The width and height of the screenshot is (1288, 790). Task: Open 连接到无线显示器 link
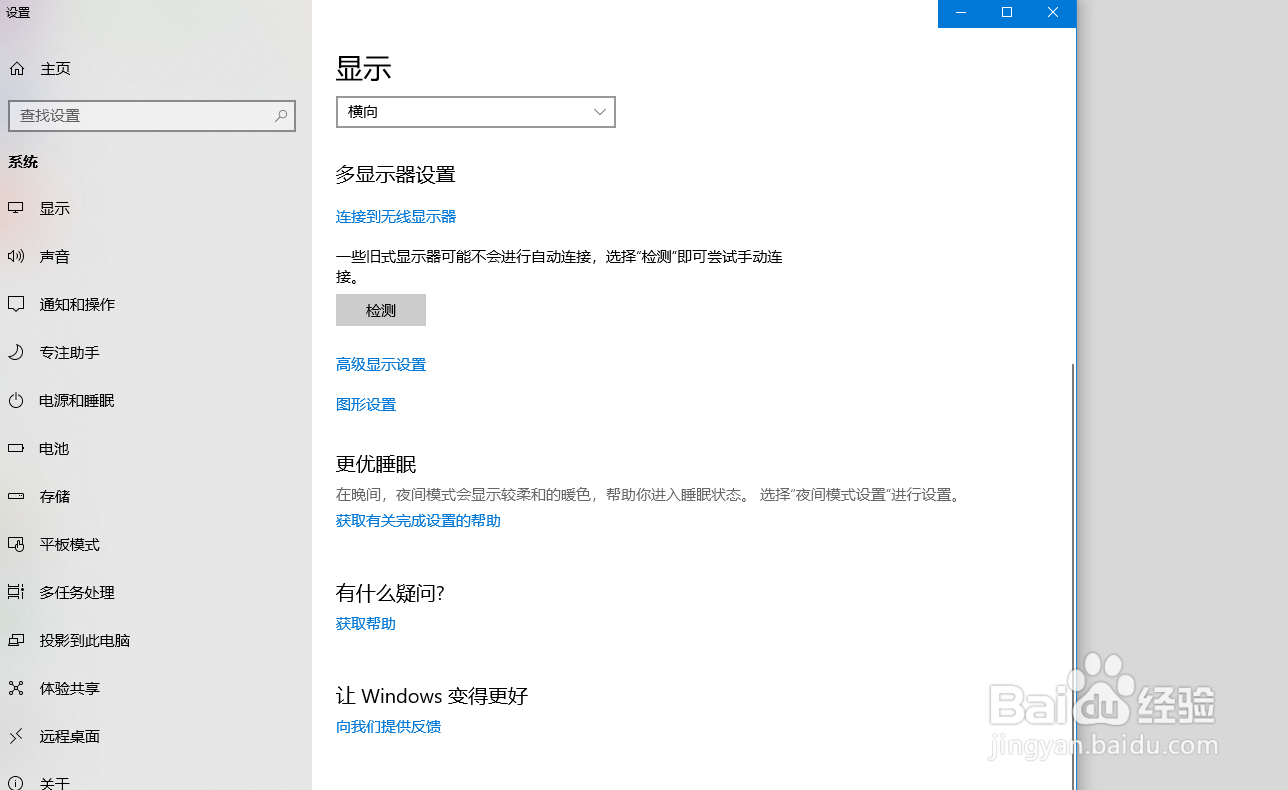[396, 216]
